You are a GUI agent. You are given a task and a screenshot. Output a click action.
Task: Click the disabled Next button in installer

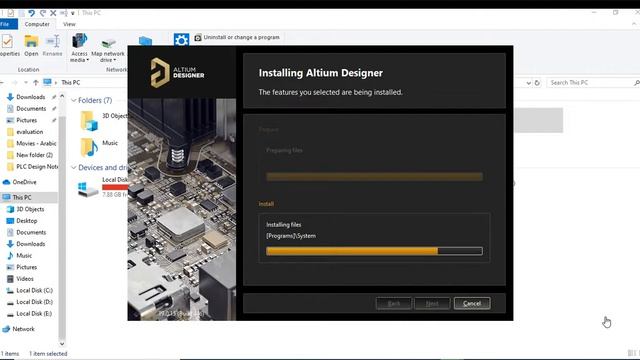(x=432, y=303)
